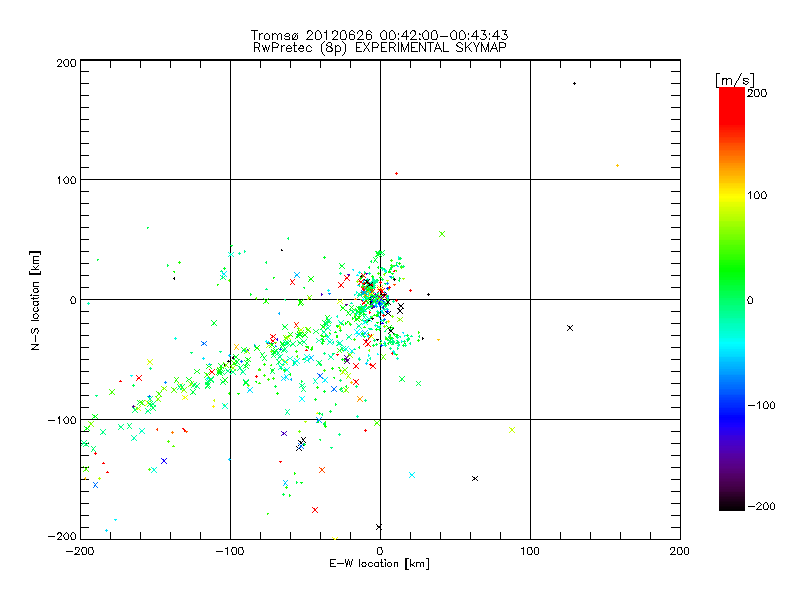Screen dimensions: 800x600
Task: Click the '-100' tick label on the N-S axis
Action: [x=62, y=420]
